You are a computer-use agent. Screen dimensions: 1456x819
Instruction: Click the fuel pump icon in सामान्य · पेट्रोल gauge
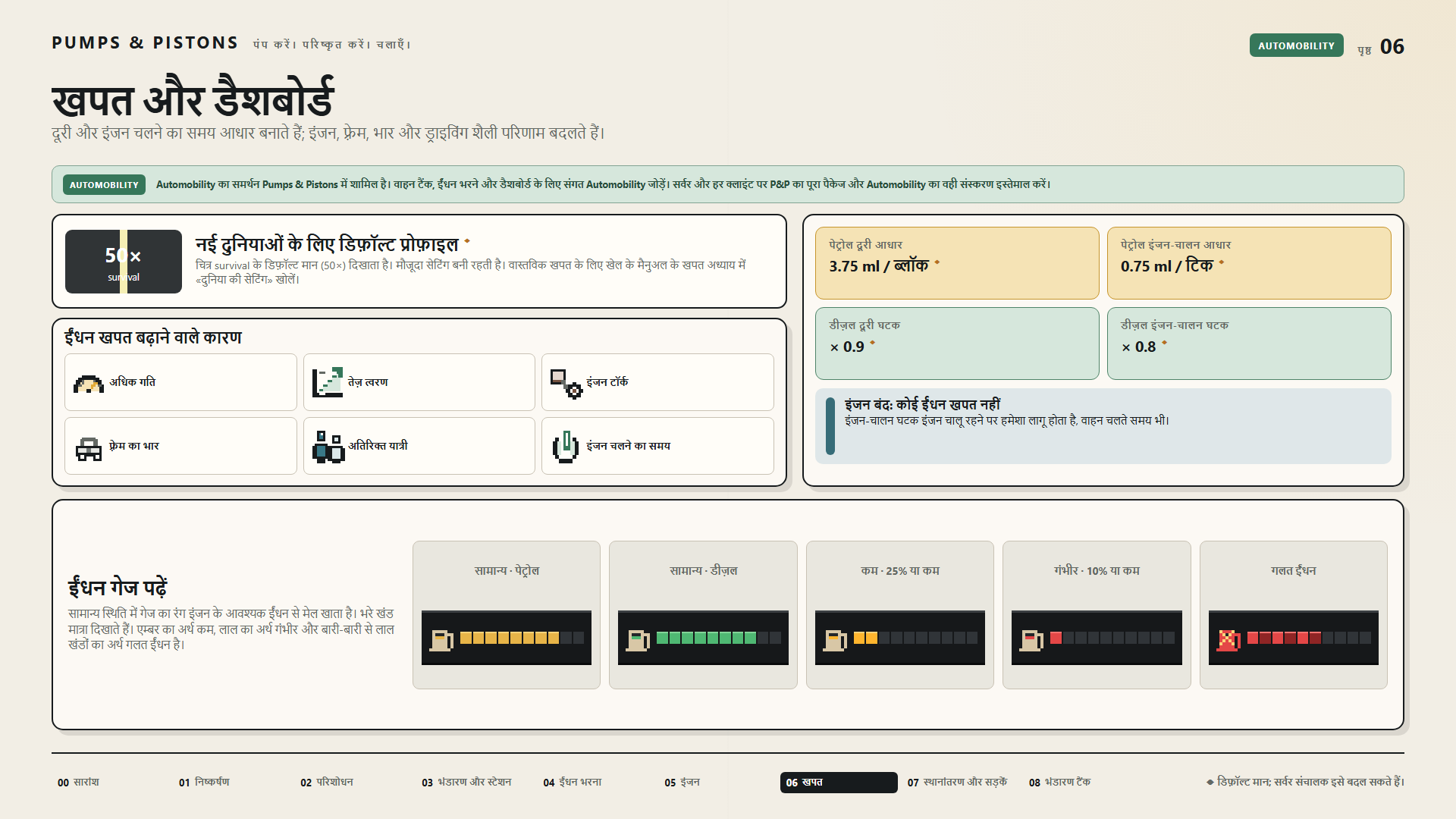[441, 639]
